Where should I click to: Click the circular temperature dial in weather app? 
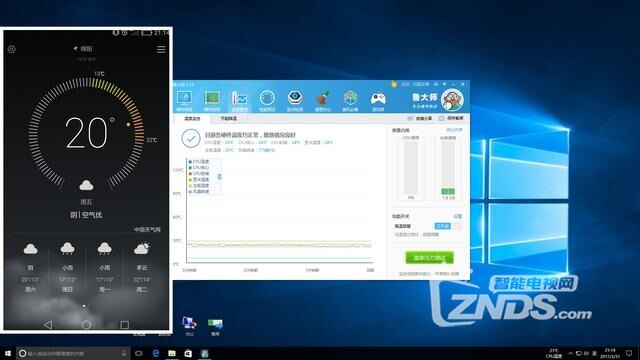point(86,133)
